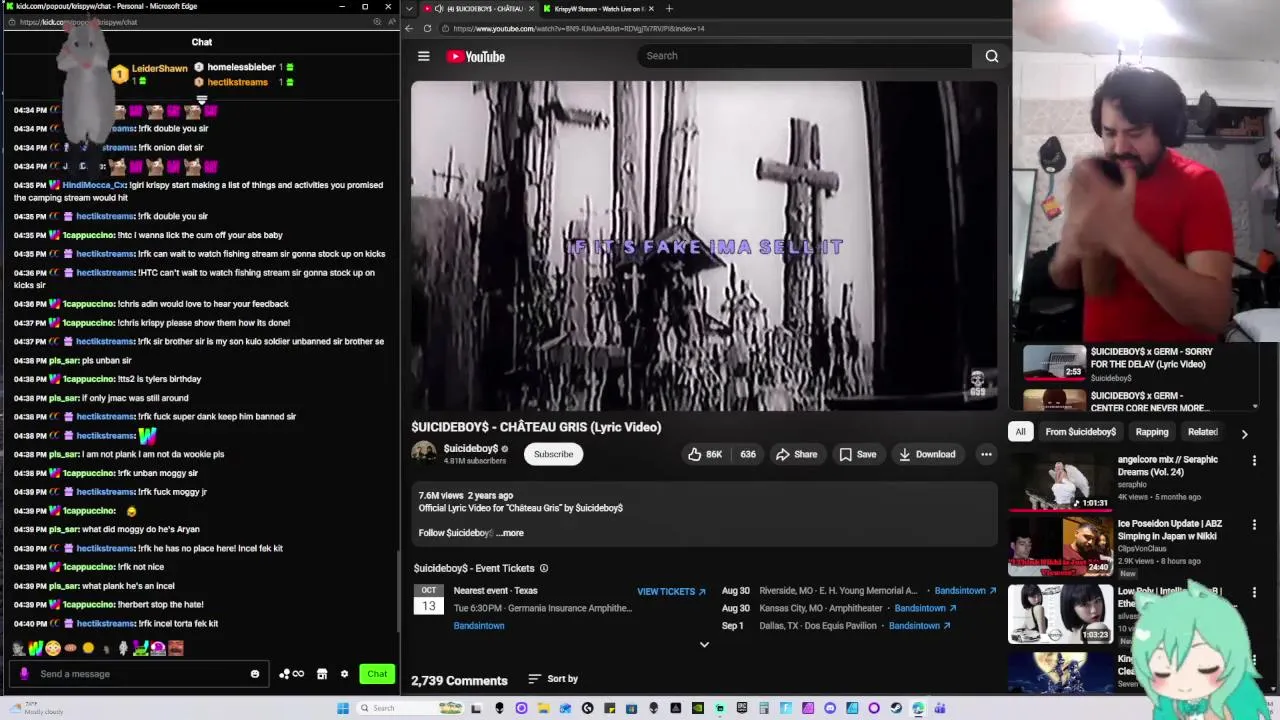Screen dimensions: 1280x720
Task: Open the $uicideboy$ channel avatar
Action: click(x=424, y=453)
